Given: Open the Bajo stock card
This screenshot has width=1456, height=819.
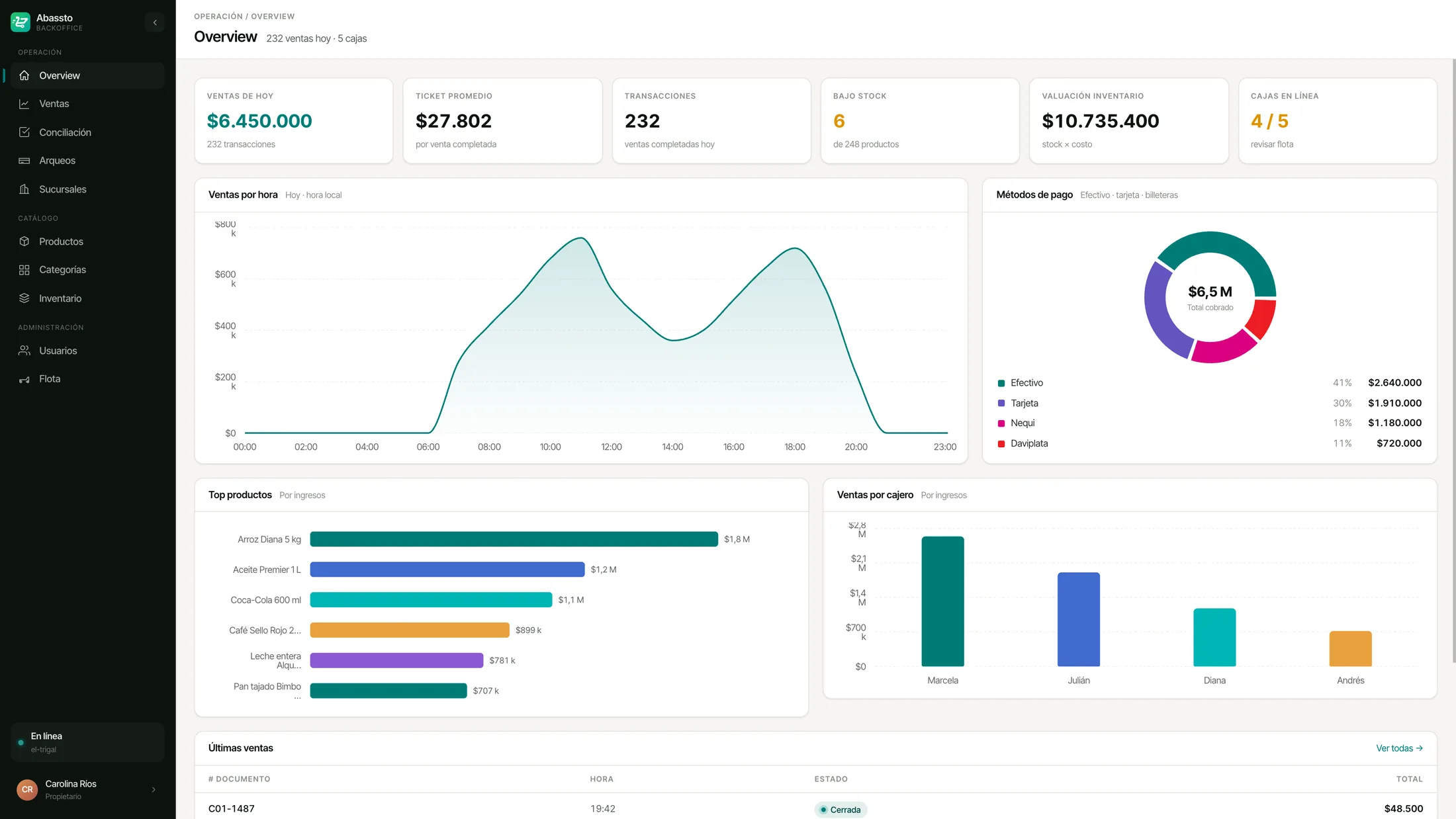Looking at the screenshot, I should (x=920, y=120).
